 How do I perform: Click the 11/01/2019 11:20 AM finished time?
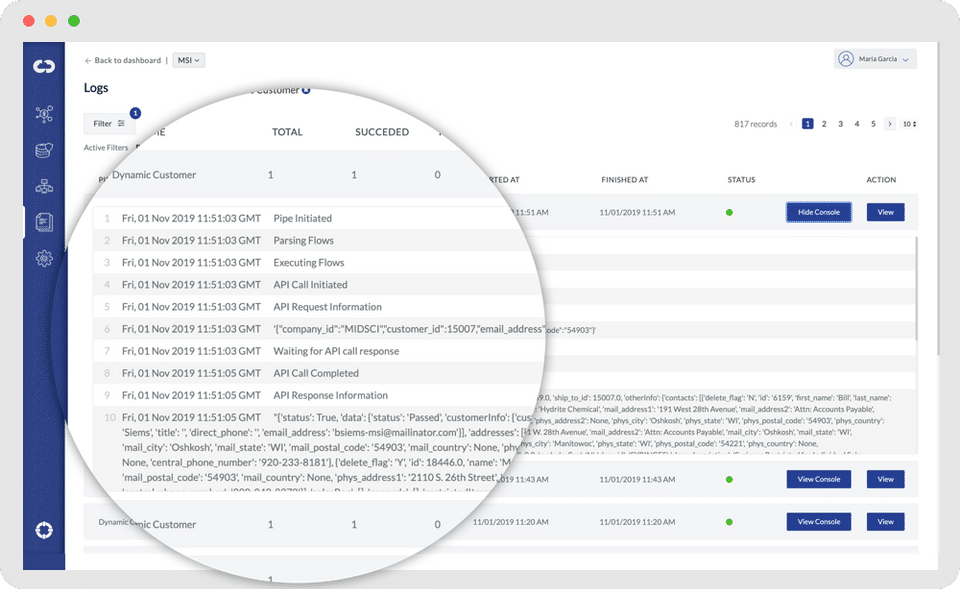(x=637, y=522)
